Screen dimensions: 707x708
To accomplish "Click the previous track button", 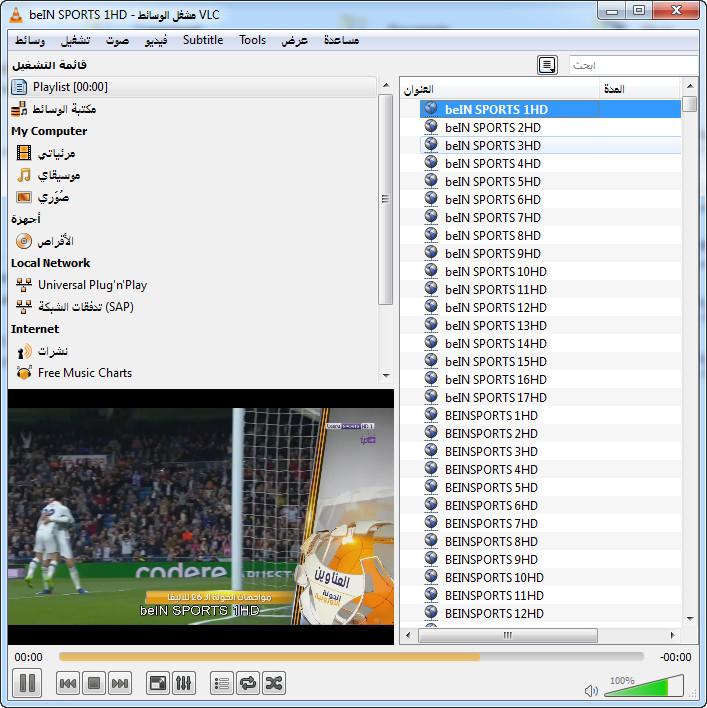I will coord(68,683).
